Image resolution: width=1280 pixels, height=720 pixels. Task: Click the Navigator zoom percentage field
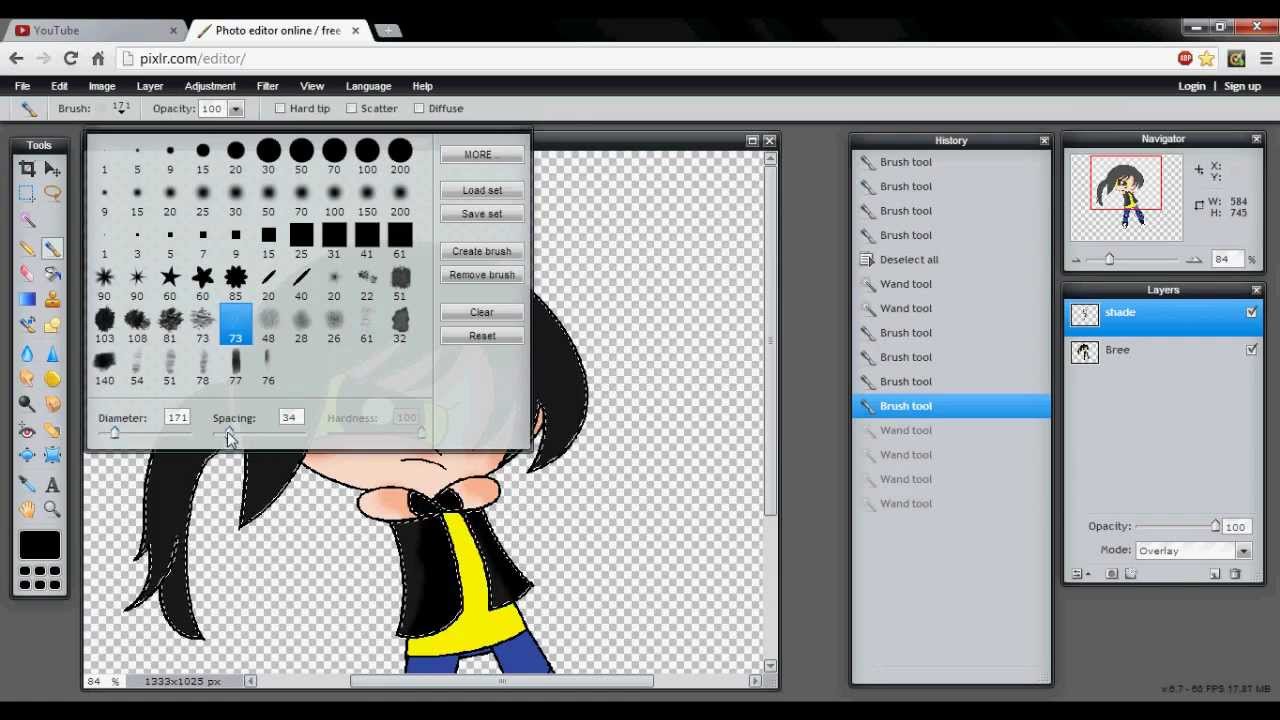tap(1226, 260)
